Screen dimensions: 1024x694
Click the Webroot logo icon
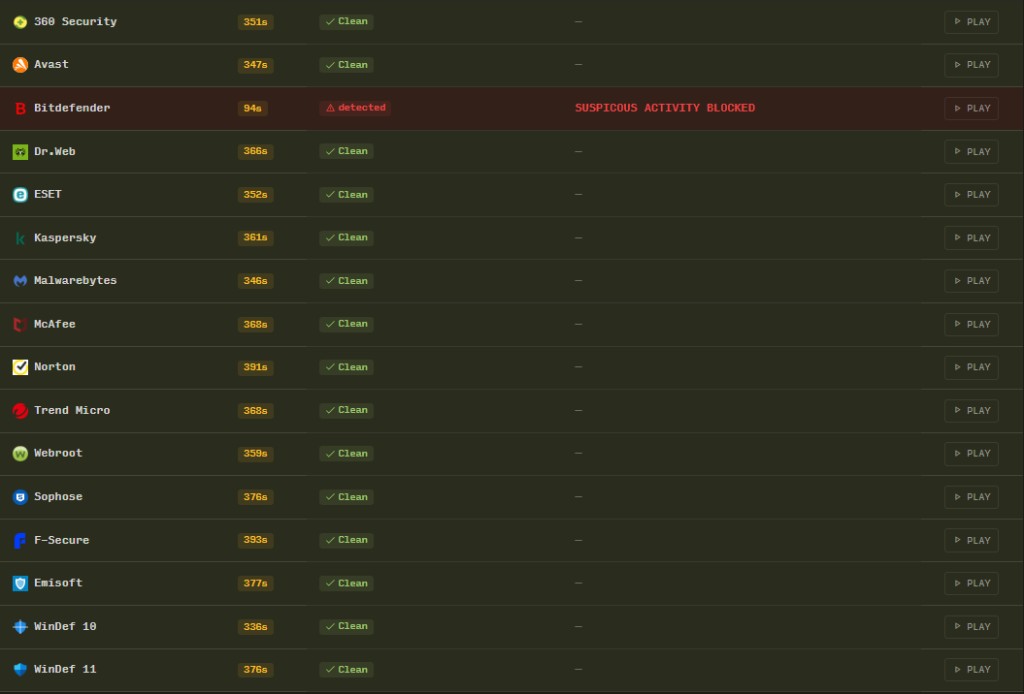coord(20,453)
